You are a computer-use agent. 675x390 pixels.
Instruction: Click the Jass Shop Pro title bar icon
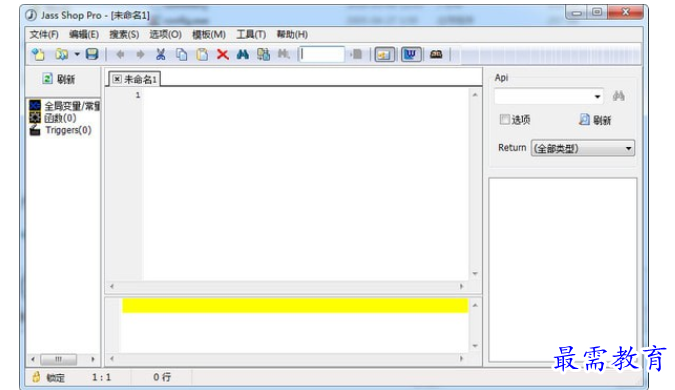pos(31,15)
